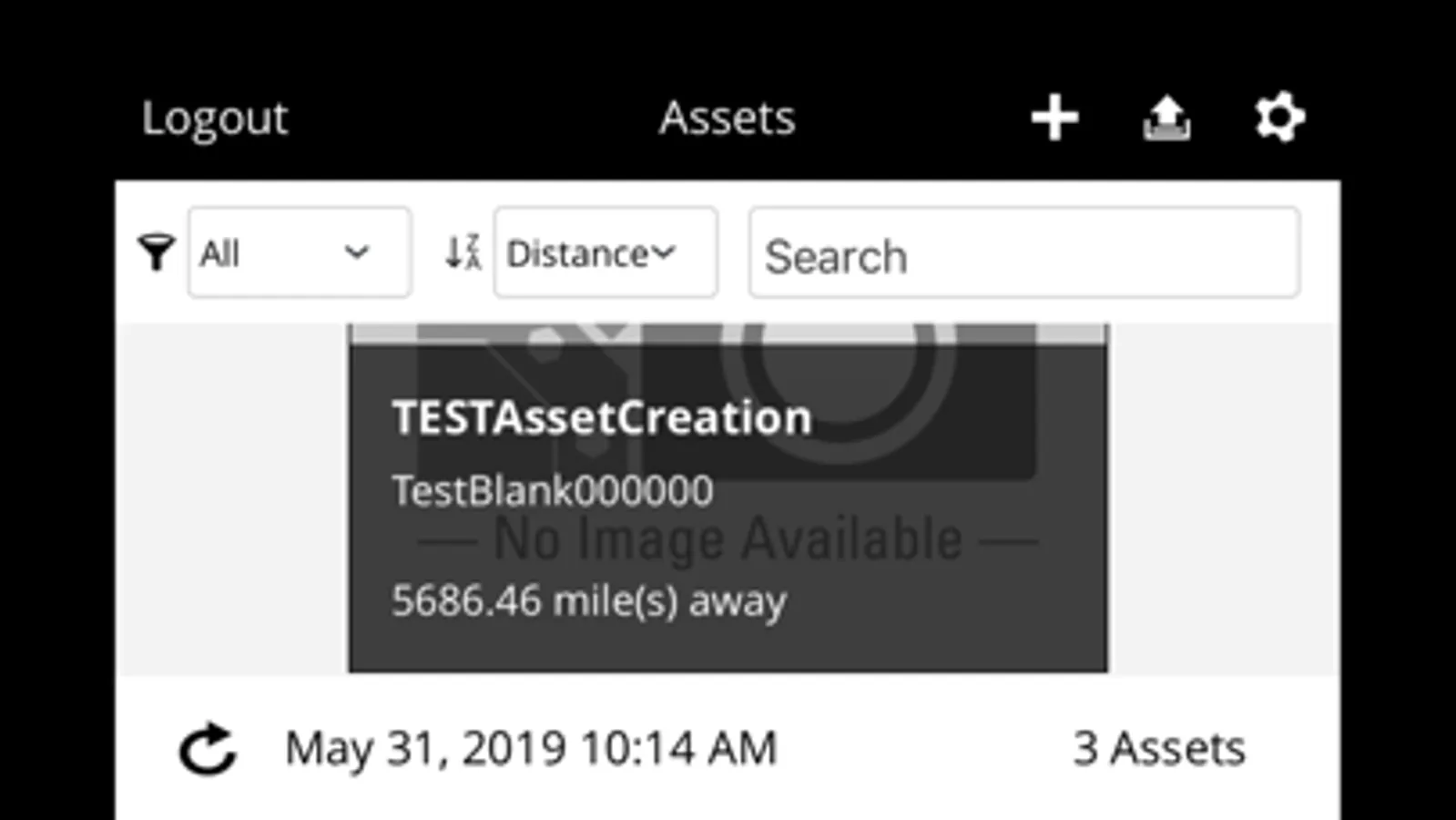Screen dimensions: 1456x820
Task: Click the 5686.46 mile(s) away label
Action: point(588,601)
